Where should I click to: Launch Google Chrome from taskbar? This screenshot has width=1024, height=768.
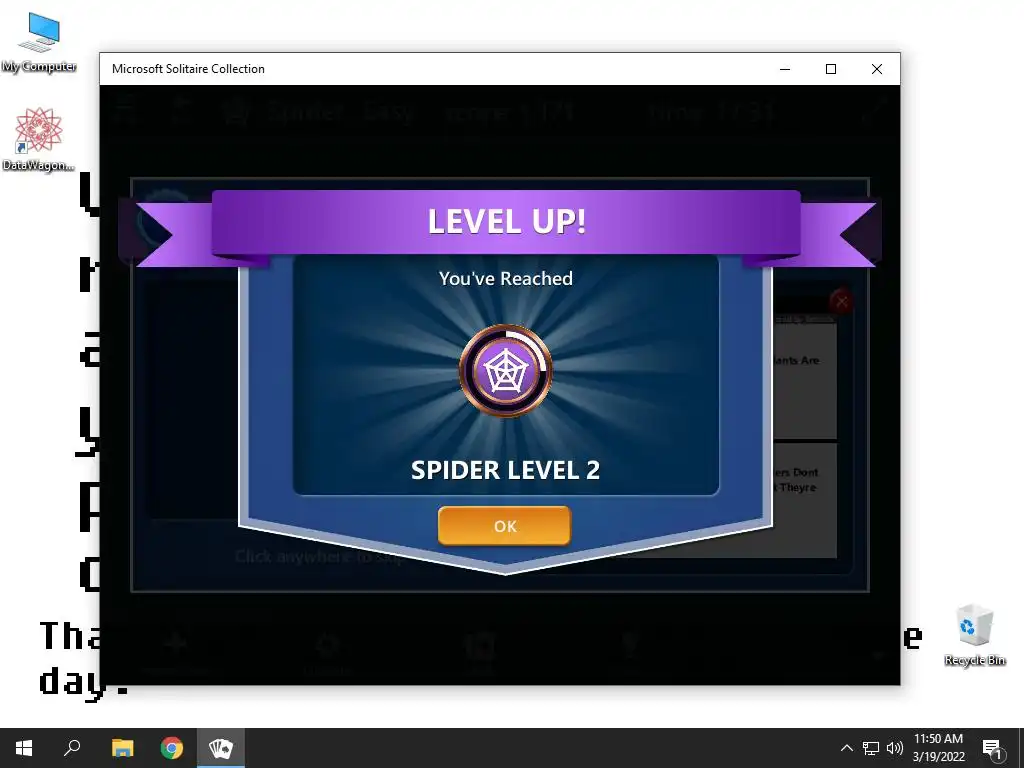[x=172, y=748]
